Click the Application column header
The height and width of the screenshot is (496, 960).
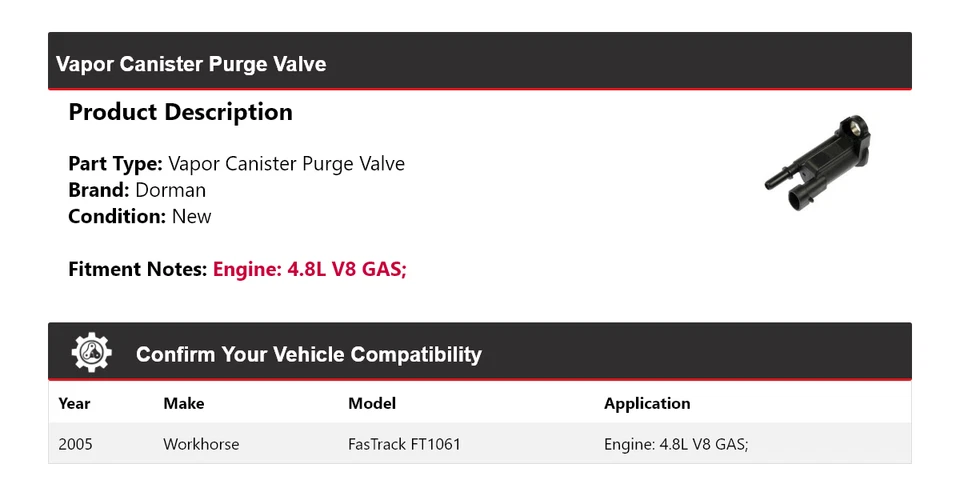point(647,404)
